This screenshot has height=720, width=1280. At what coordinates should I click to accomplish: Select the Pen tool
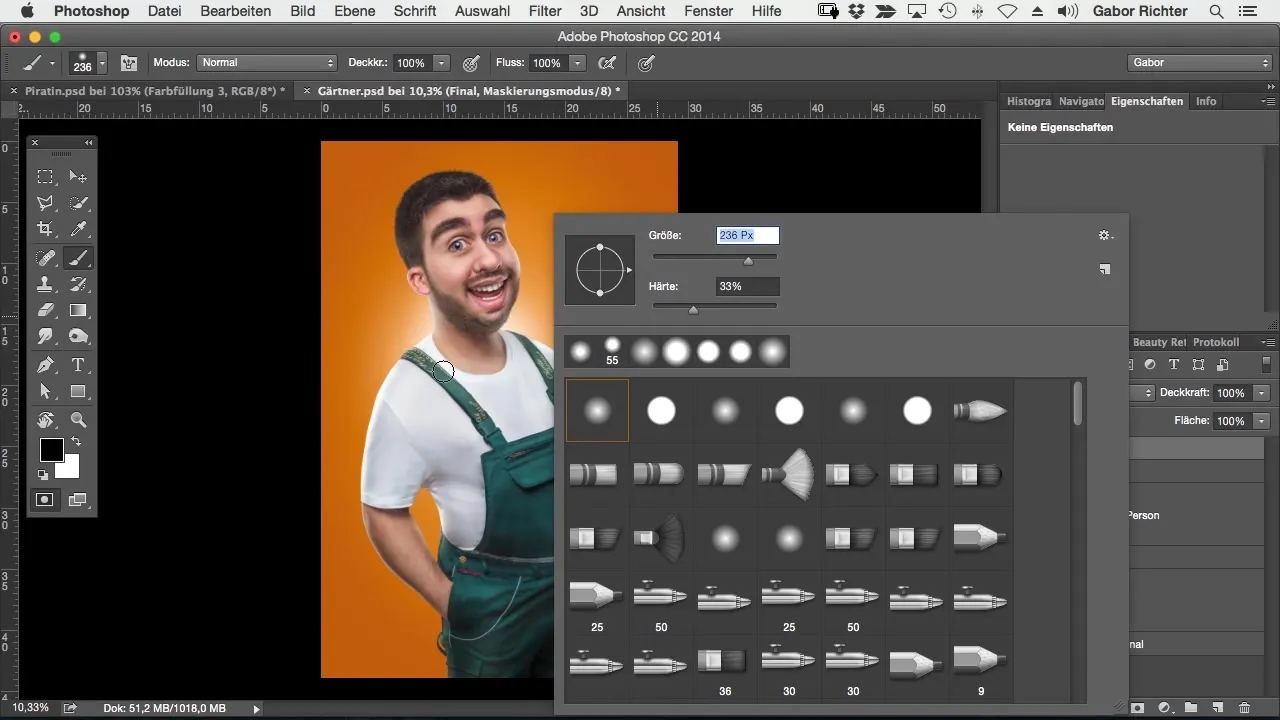(46, 365)
